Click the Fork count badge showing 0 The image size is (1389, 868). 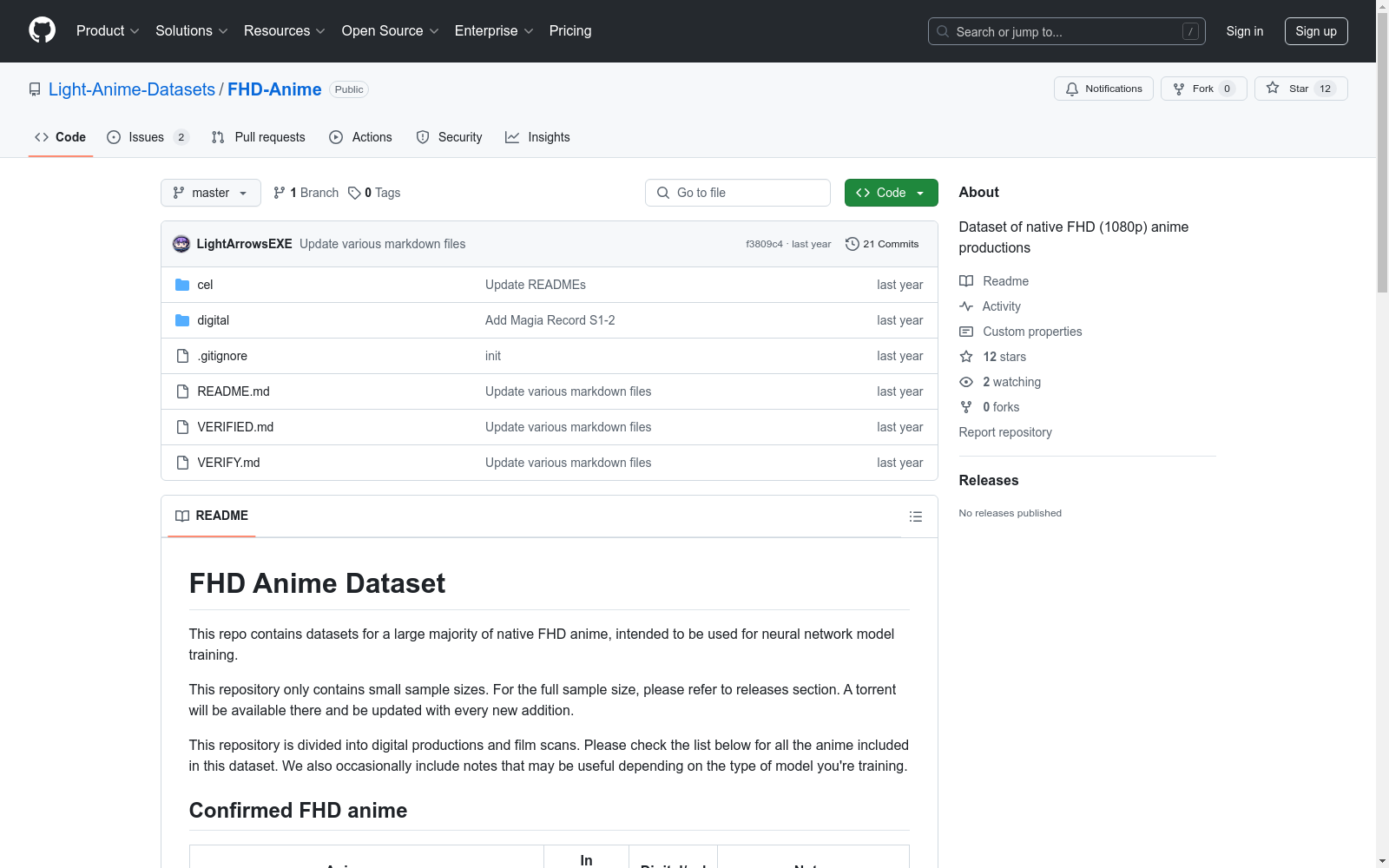[x=1227, y=89]
